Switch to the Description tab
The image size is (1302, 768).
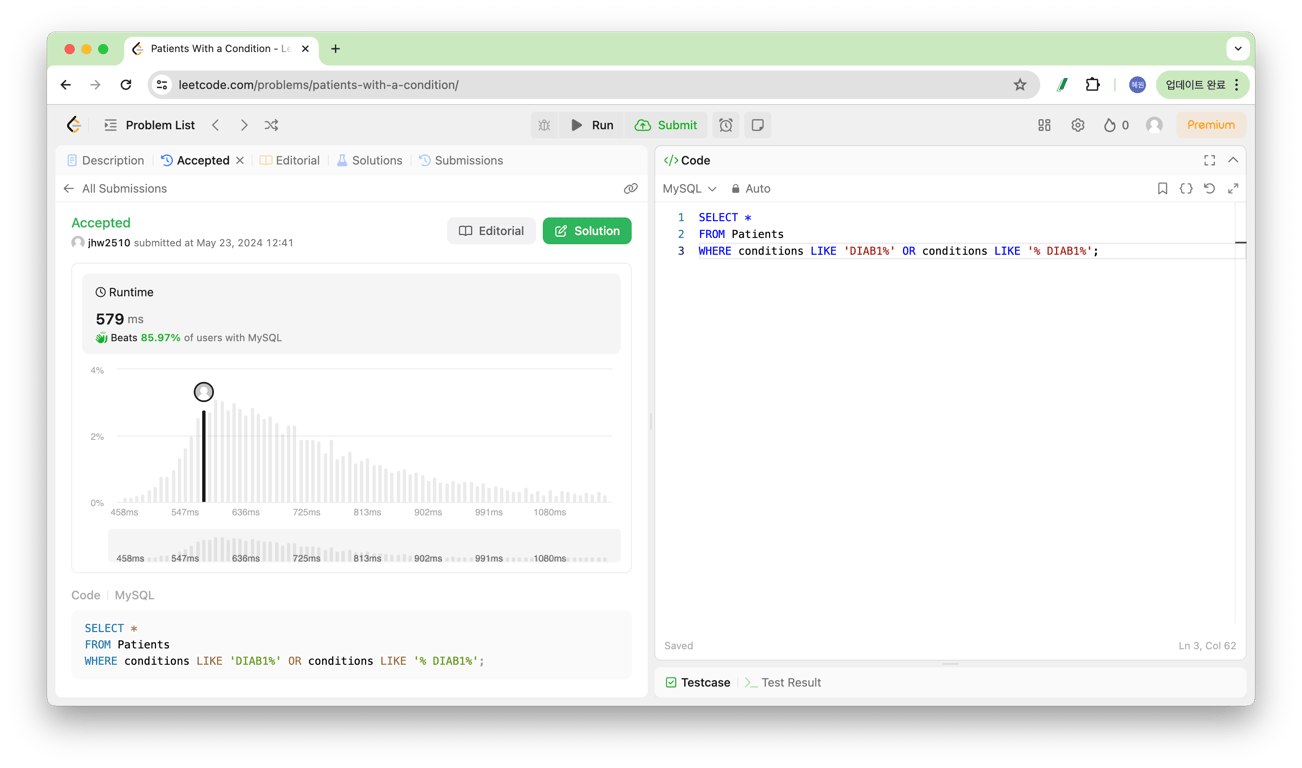coord(105,160)
